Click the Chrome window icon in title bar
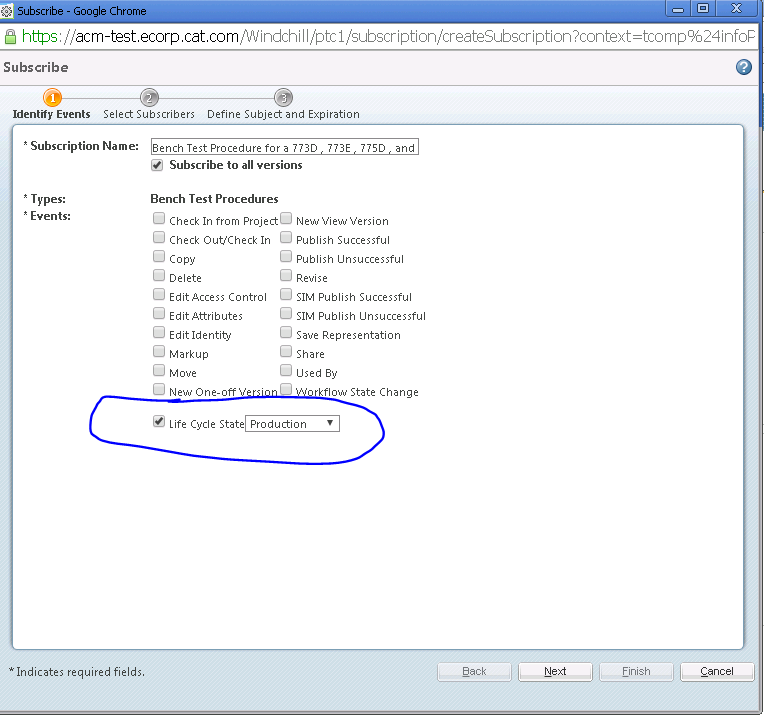The image size is (764, 719). [x=8, y=10]
